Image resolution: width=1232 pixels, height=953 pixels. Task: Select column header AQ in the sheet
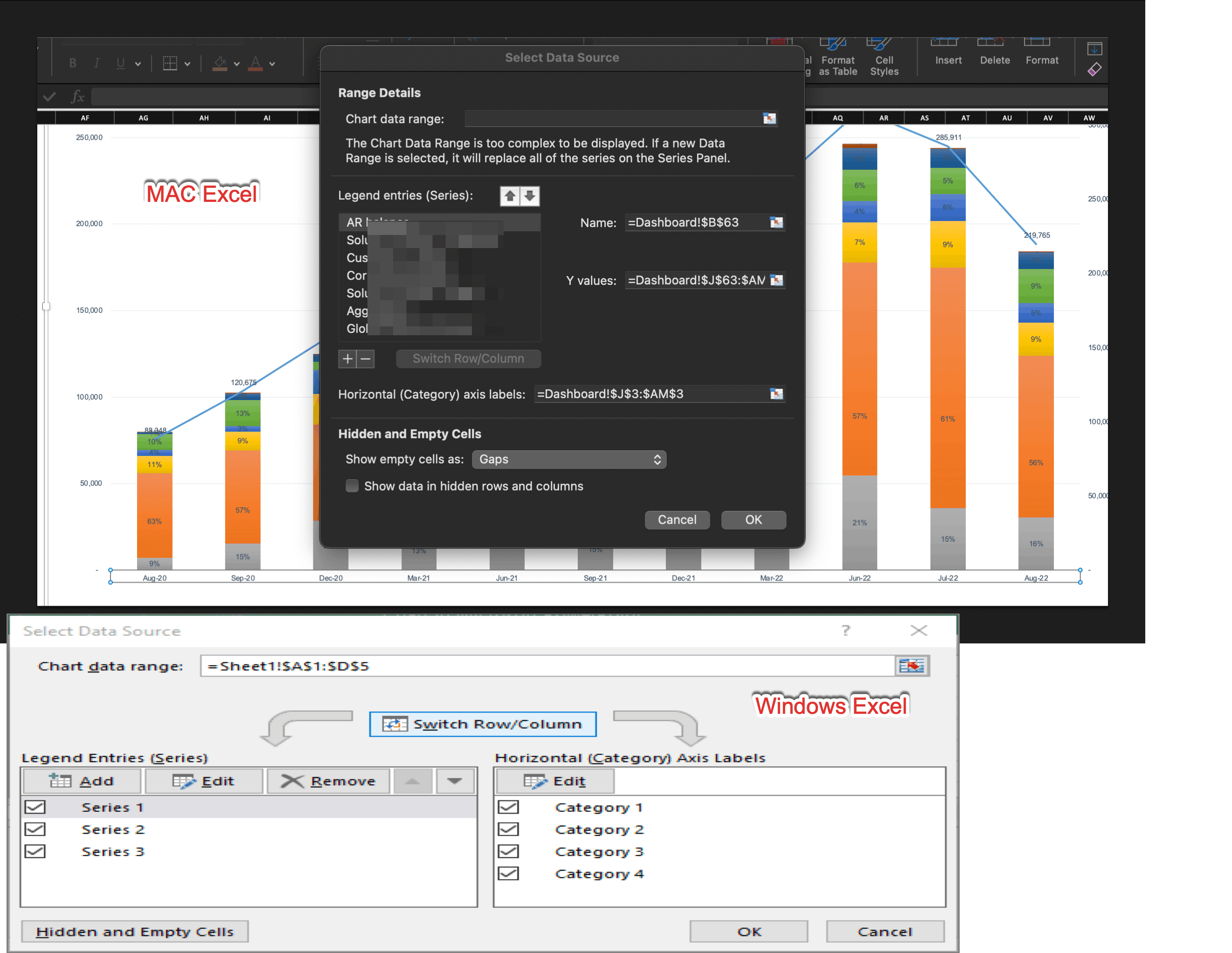(837, 118)
